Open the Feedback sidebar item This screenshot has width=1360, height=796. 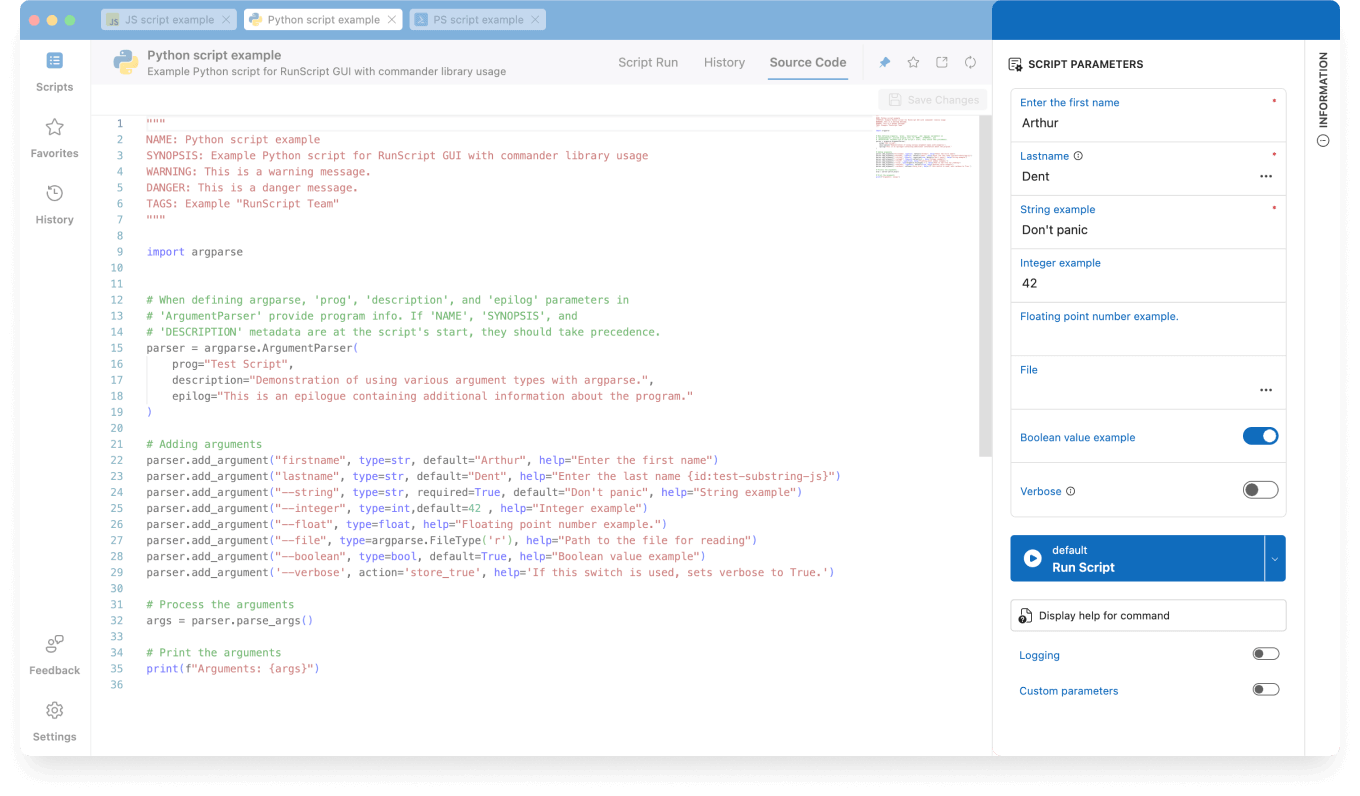[x=54, y=655]
